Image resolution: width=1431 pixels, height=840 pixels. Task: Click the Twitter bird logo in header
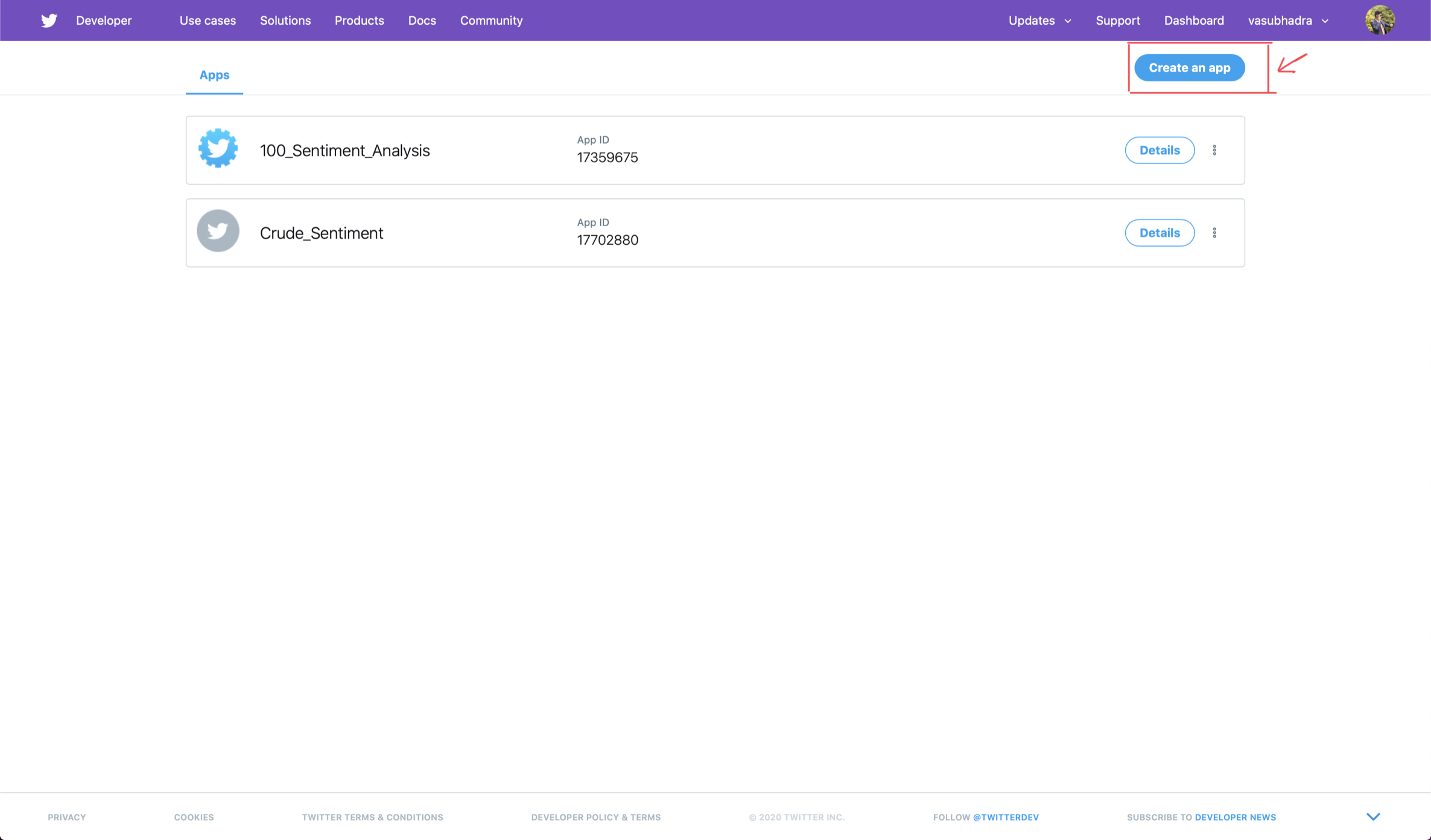[x=49, y=21]
